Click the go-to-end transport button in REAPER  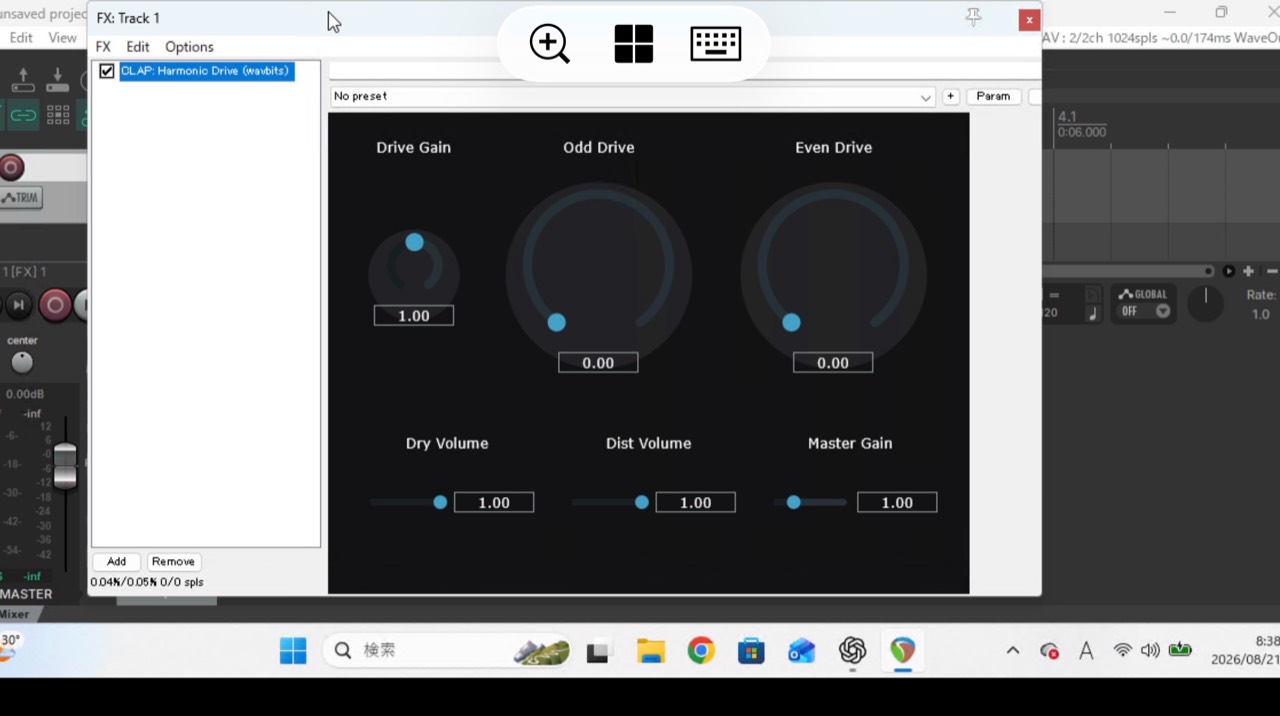[x=18, y=305]
